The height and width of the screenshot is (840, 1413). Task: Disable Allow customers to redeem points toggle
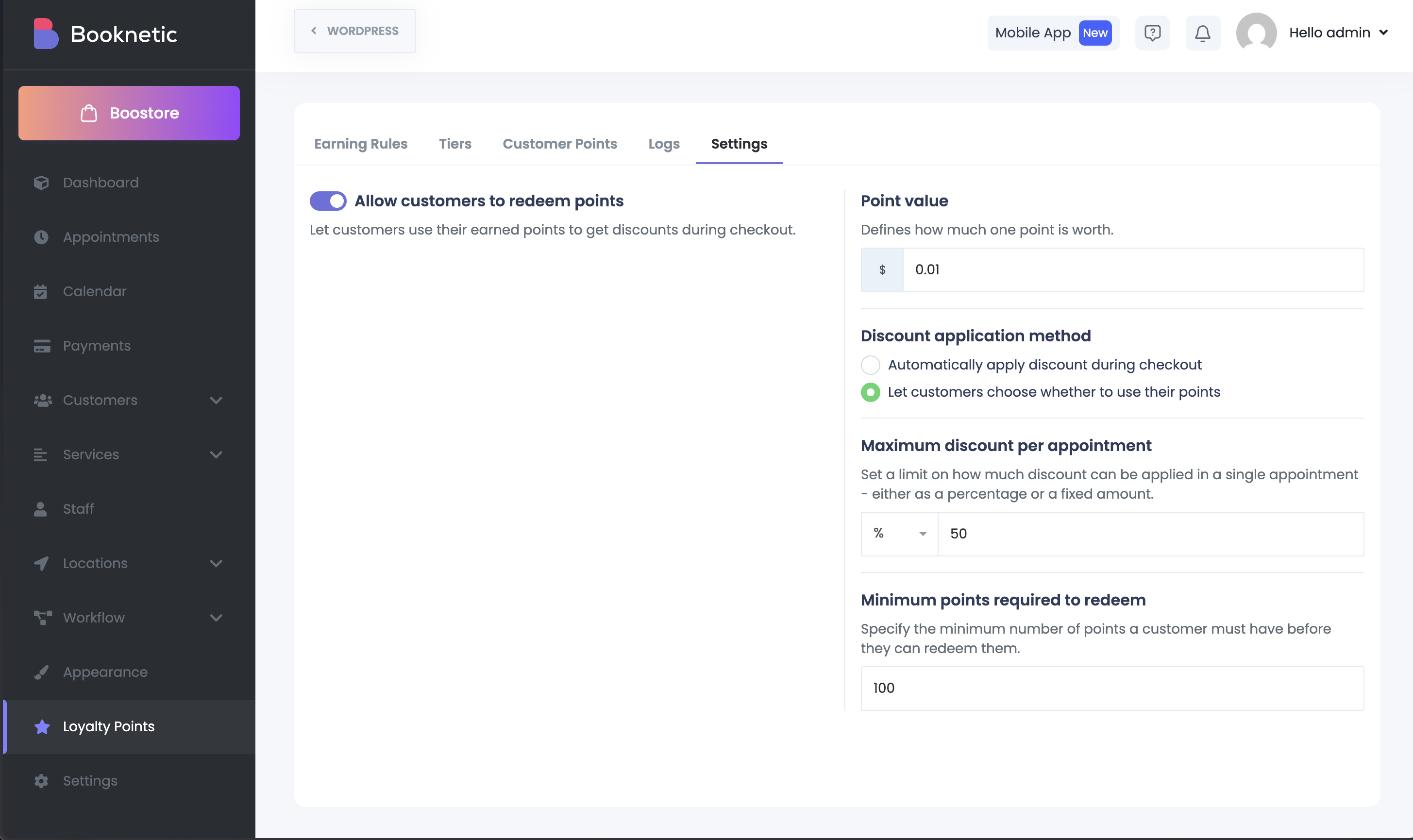pyautogui.click(x=328, y=201)
